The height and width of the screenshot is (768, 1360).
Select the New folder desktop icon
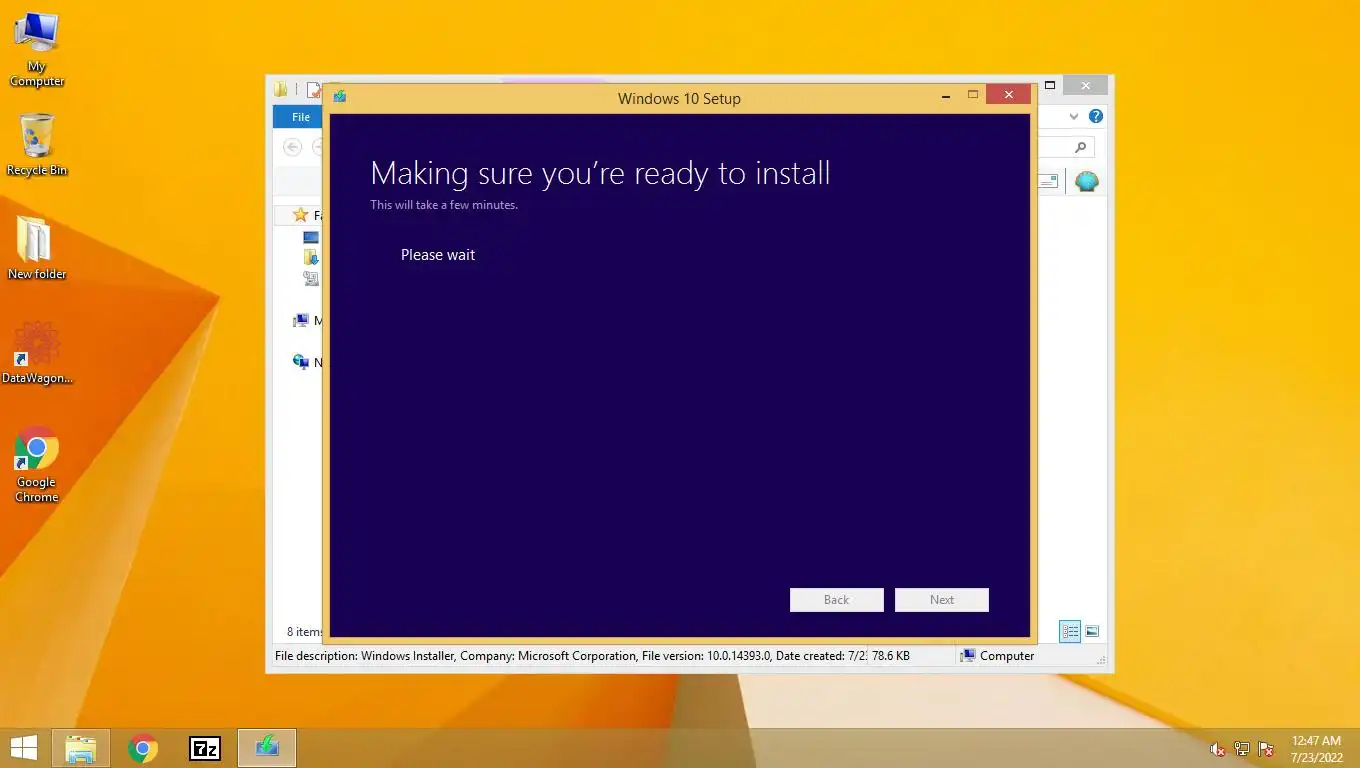[36, 248]
